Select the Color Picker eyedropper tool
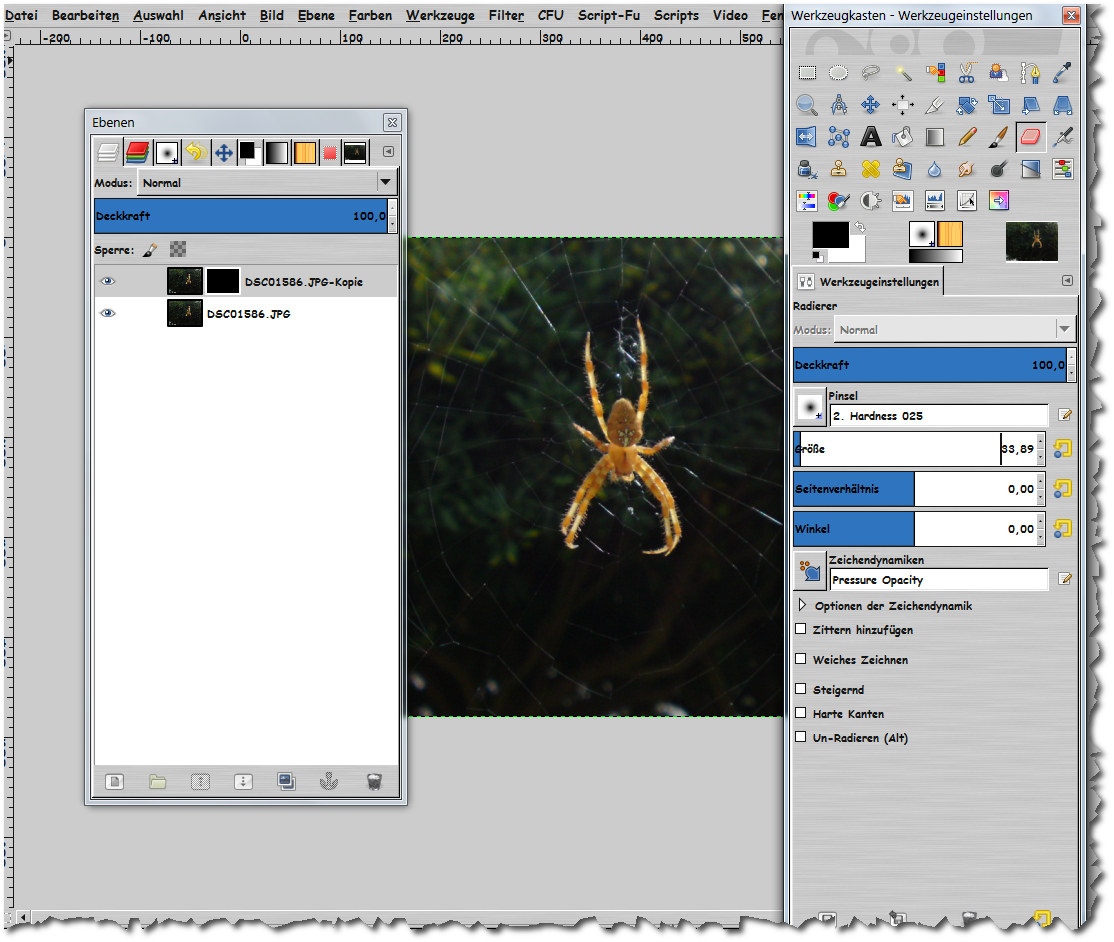 click(1063, 72)
